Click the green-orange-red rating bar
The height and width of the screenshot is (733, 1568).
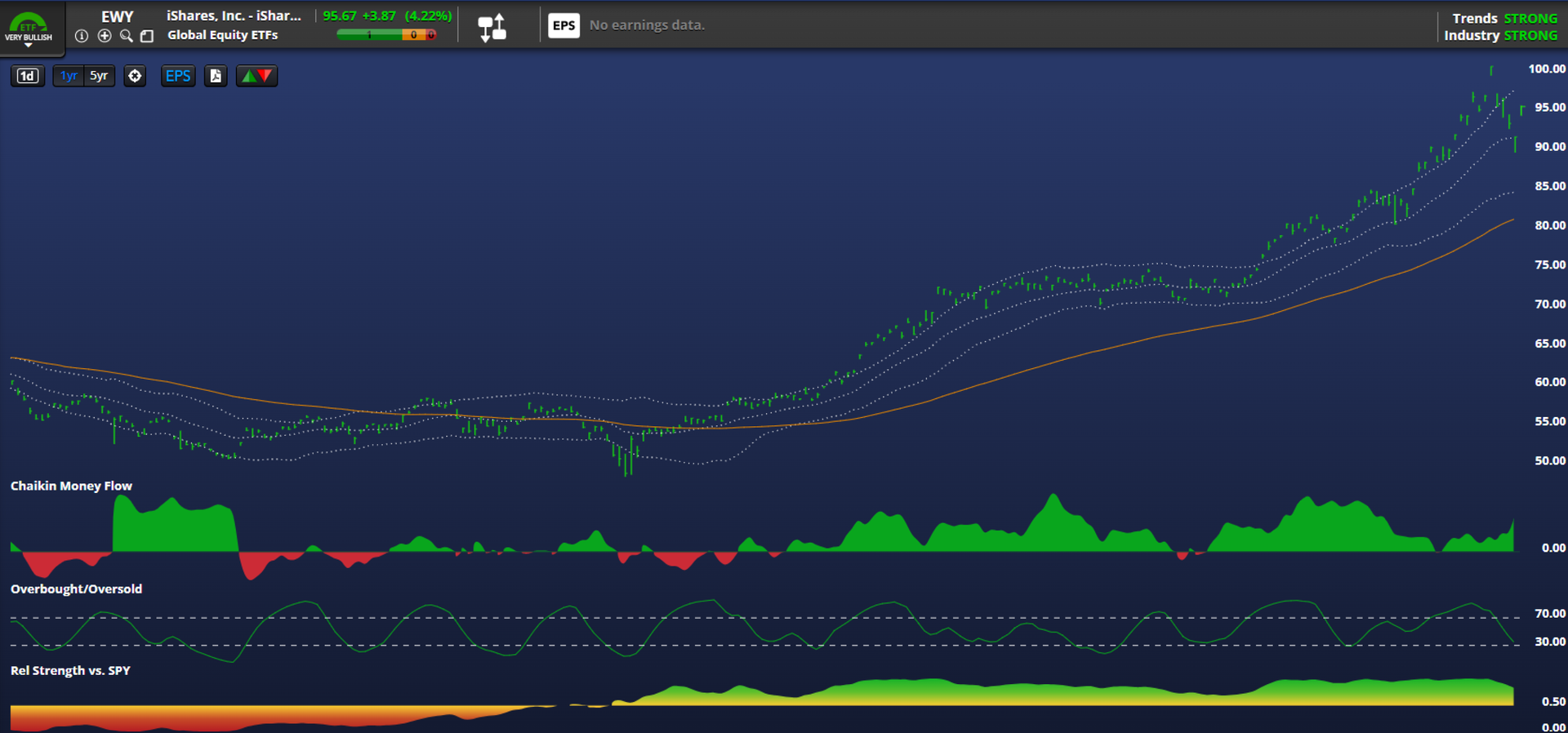386,35
